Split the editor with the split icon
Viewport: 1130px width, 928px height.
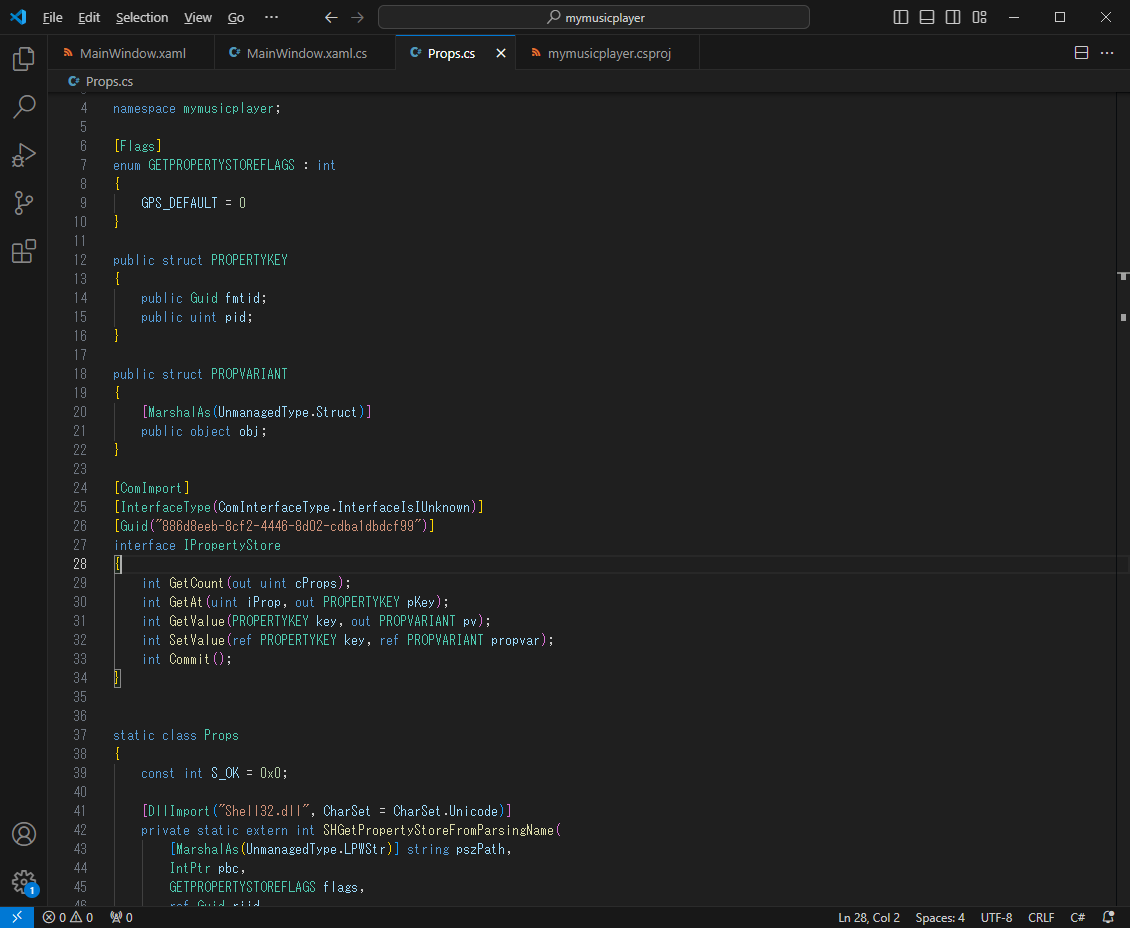pyautogui.click(x=1081, y=53)
